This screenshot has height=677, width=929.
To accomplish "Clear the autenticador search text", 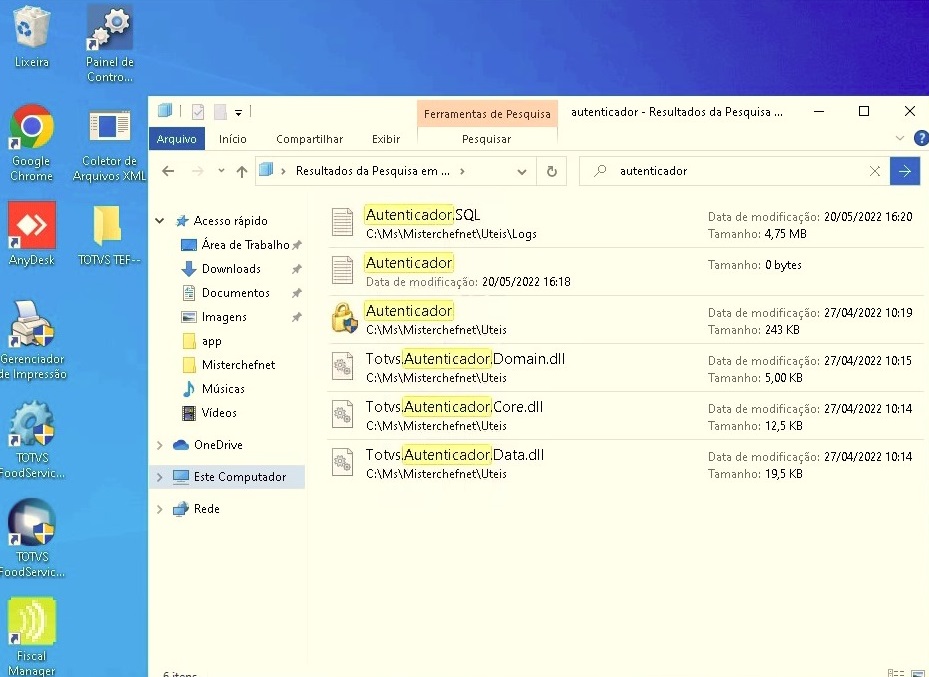I will [874, 171].
